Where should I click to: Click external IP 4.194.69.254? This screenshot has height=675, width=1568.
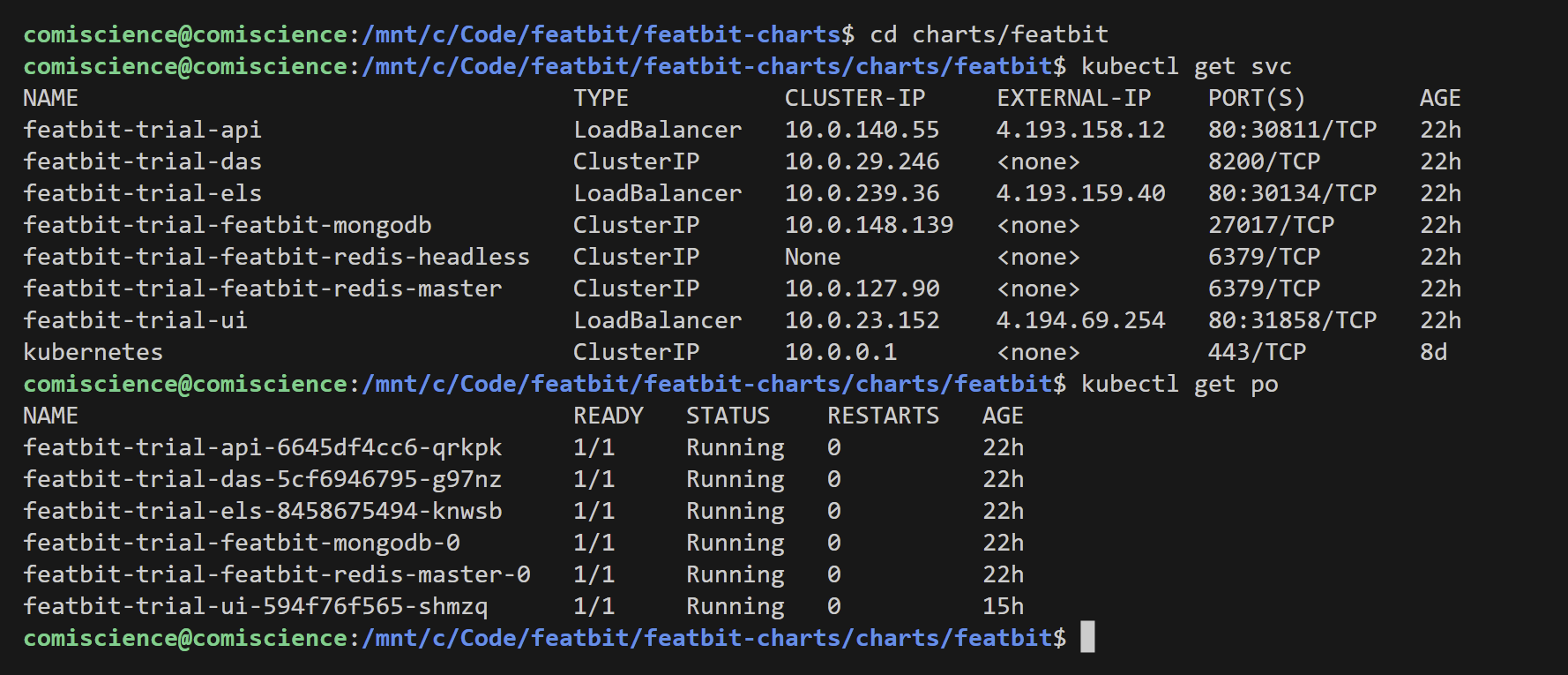click(x=1080, y=320)
